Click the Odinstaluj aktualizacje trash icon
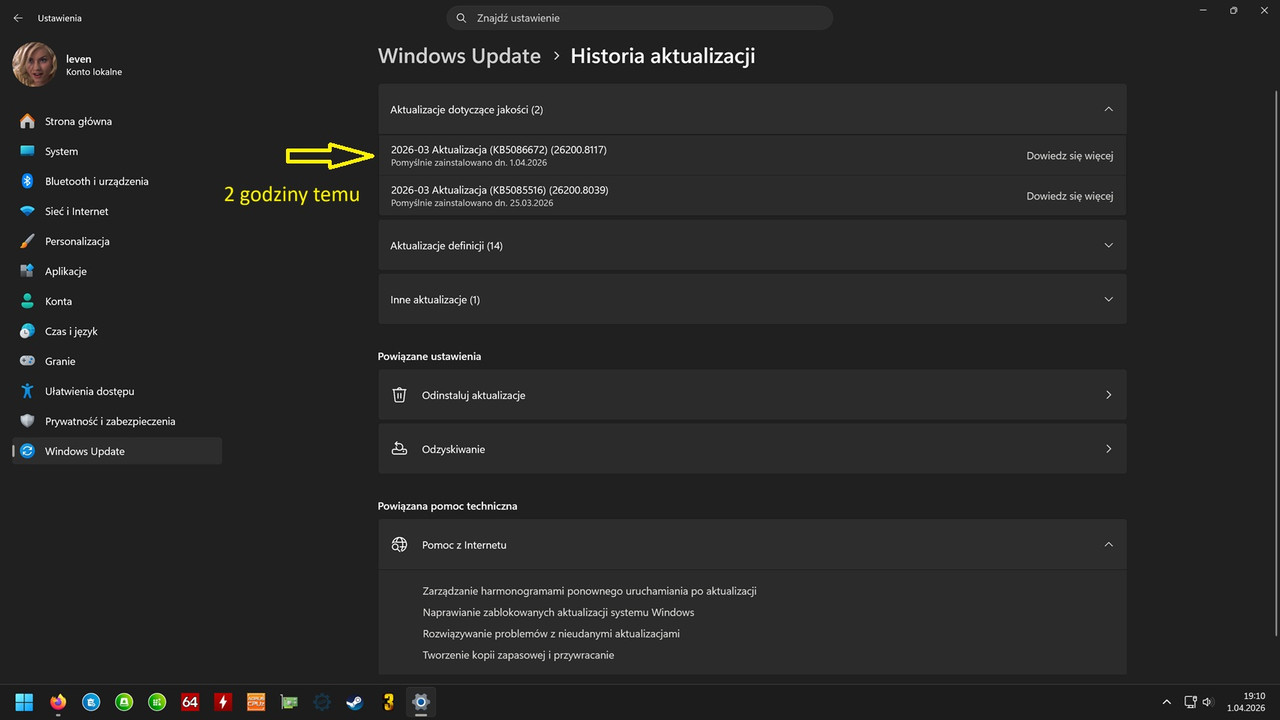The image size is (1280, 720). click(399, 395)
